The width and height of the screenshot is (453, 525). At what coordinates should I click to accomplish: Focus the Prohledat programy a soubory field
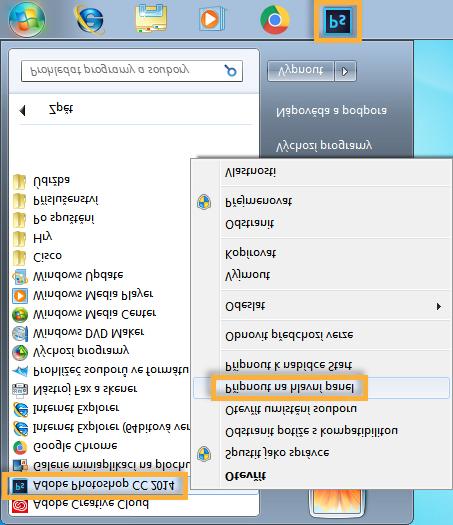pyautogui.click(x=132, y=71)
